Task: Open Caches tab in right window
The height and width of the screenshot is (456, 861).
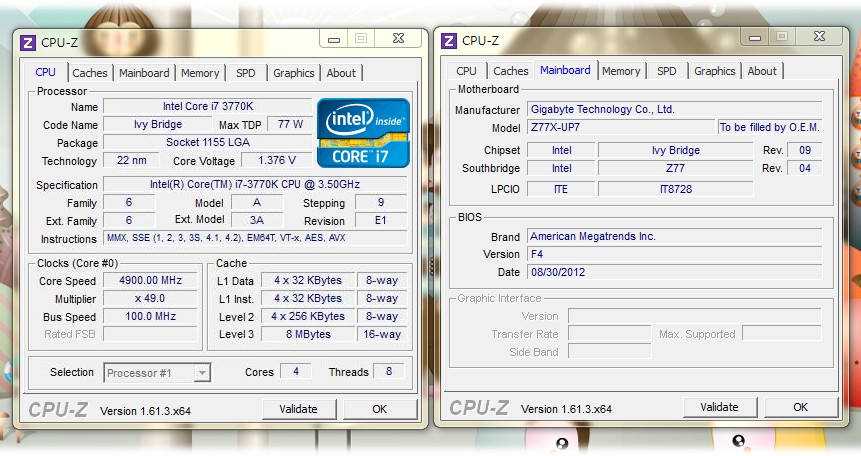Action: click(x=511, y=71)
